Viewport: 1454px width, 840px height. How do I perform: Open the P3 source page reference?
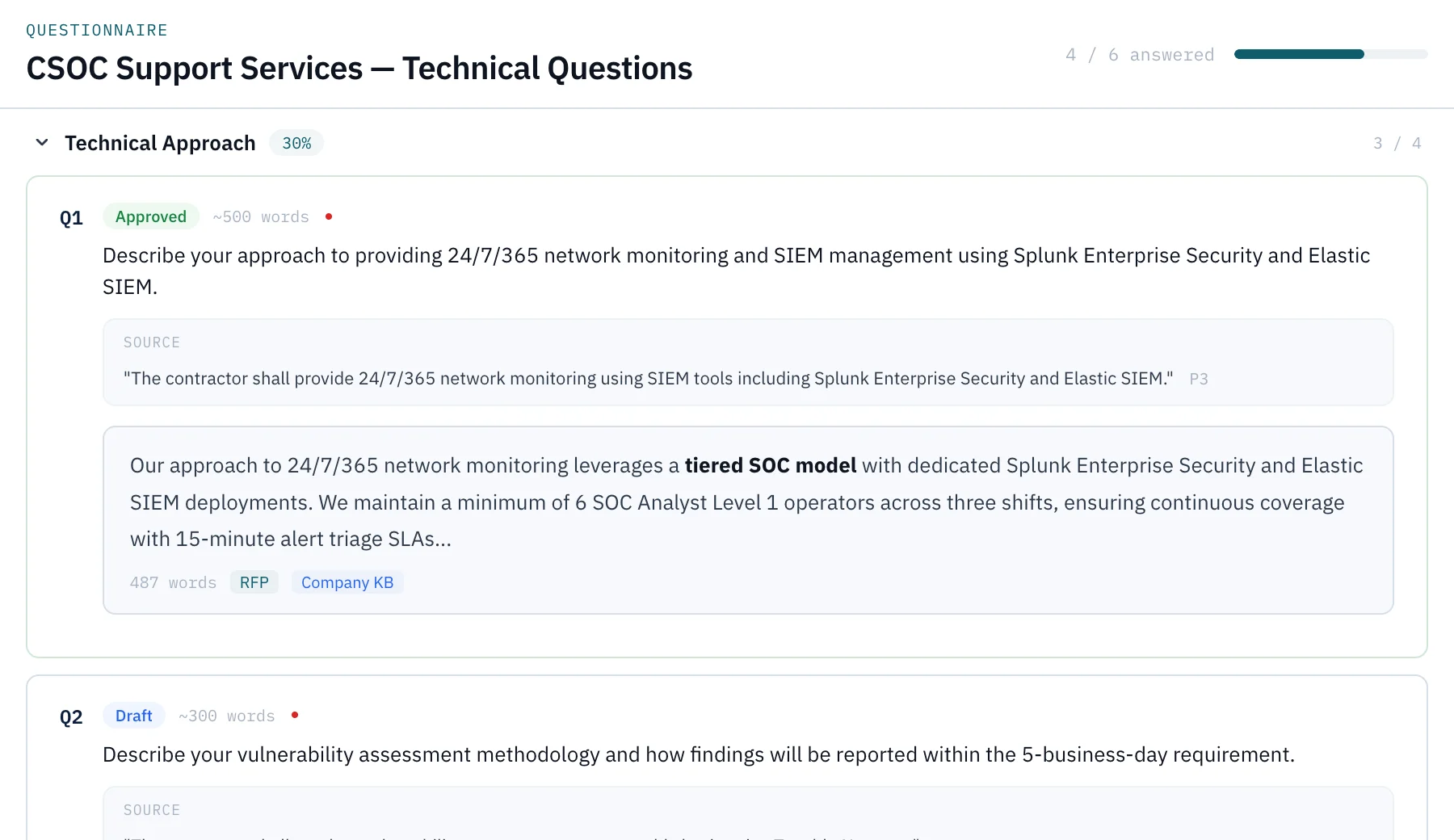click(x=1199, y=378)
